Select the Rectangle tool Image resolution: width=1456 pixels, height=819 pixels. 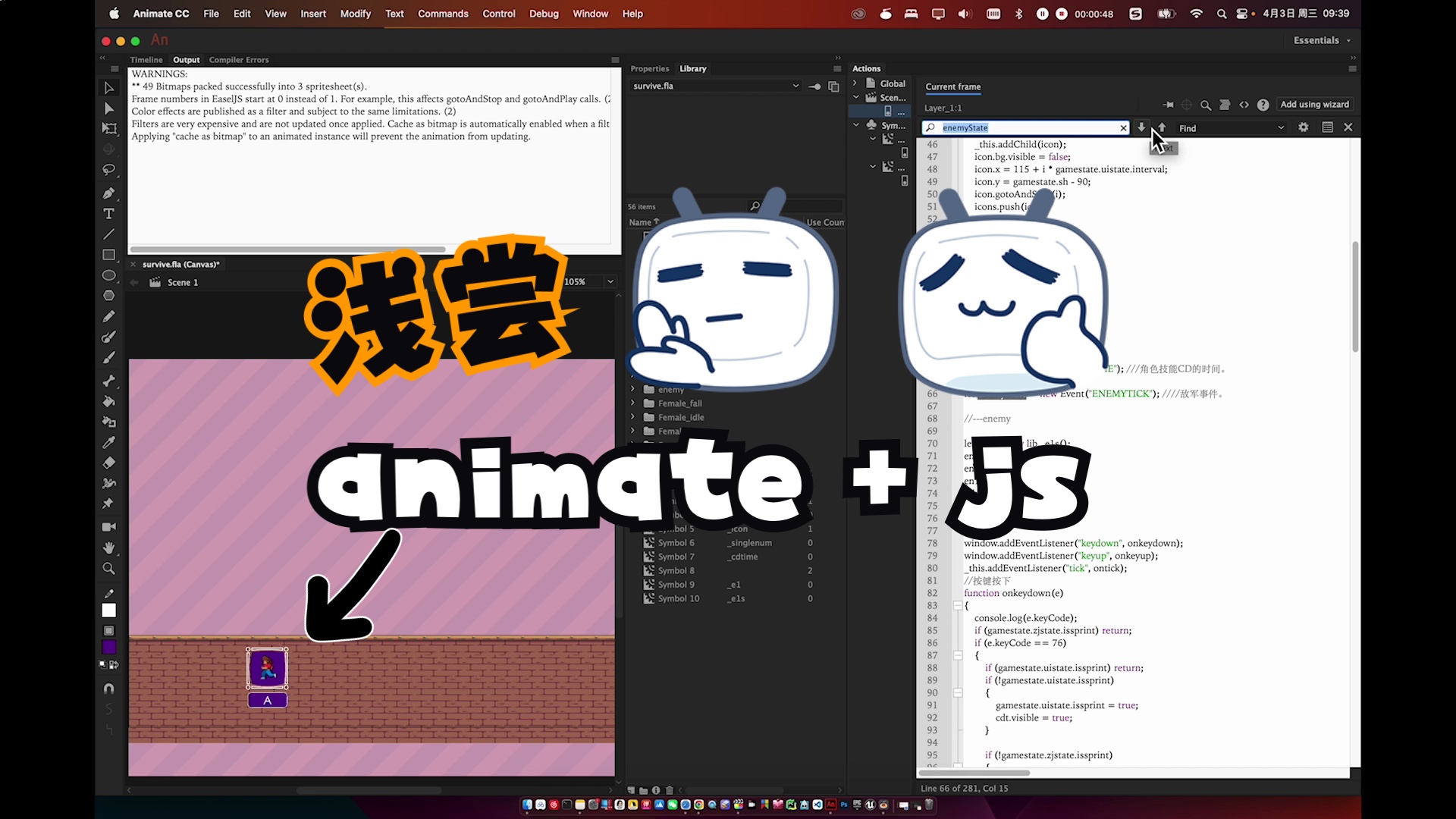coord(108,255)
